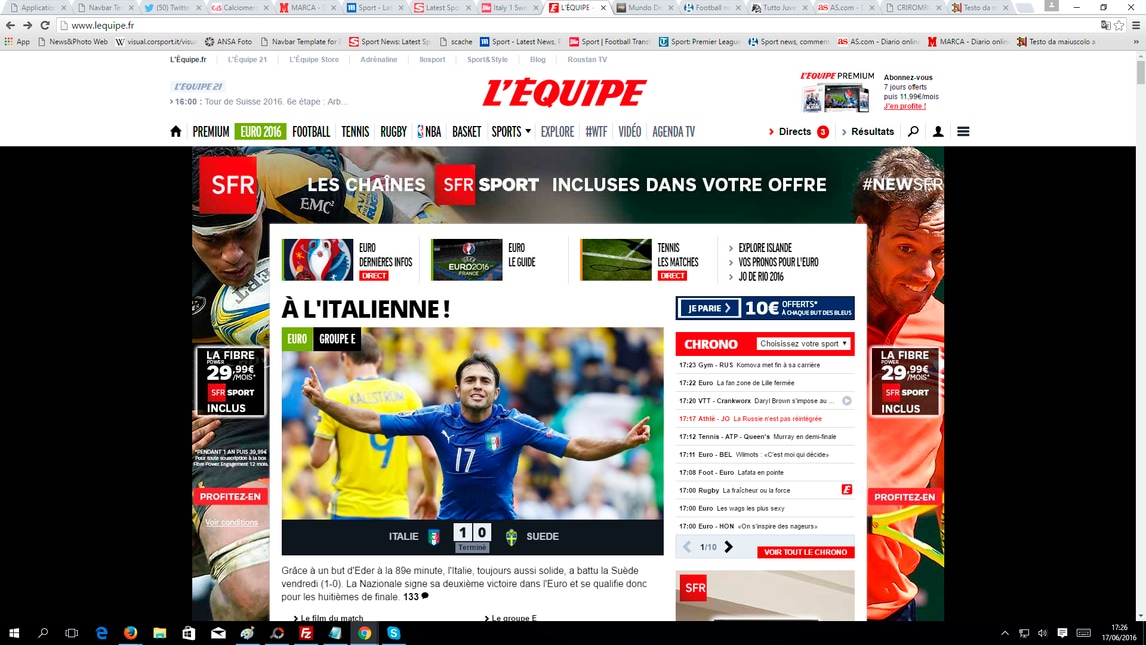Open PREMIUM menu item

tap(210, 131)
